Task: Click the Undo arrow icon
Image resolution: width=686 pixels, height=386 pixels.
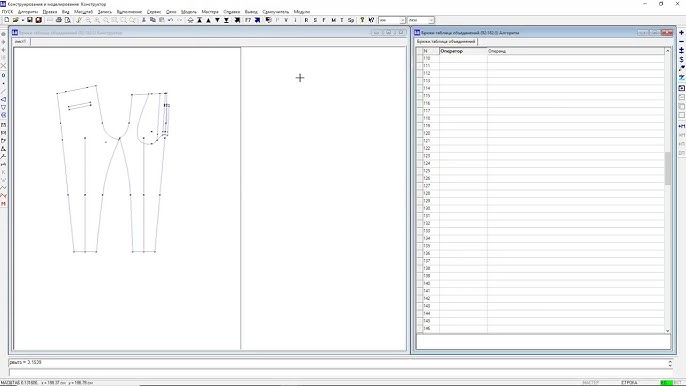Action: pos(171,20)
